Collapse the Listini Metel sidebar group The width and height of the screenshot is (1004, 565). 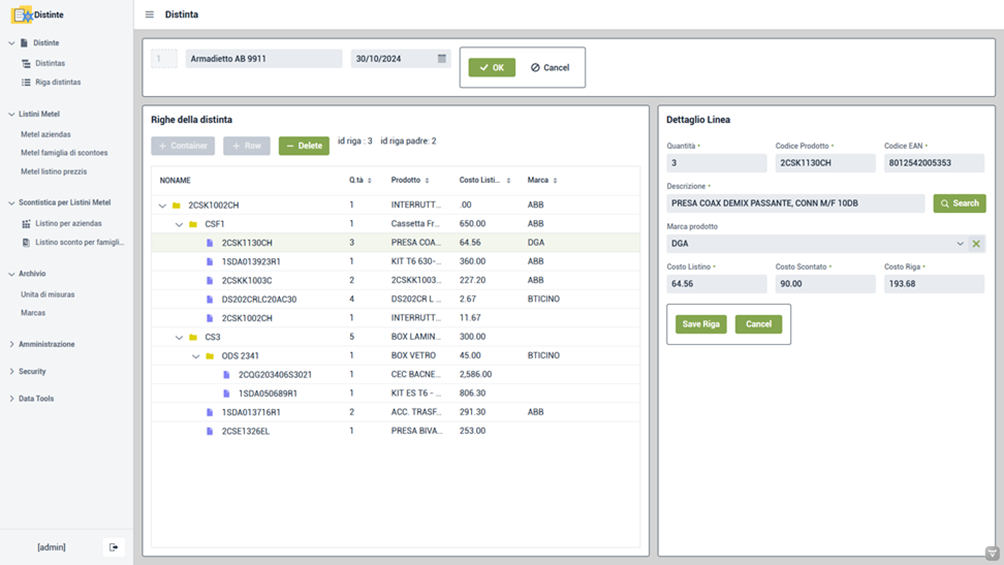(x=12, y=114)
